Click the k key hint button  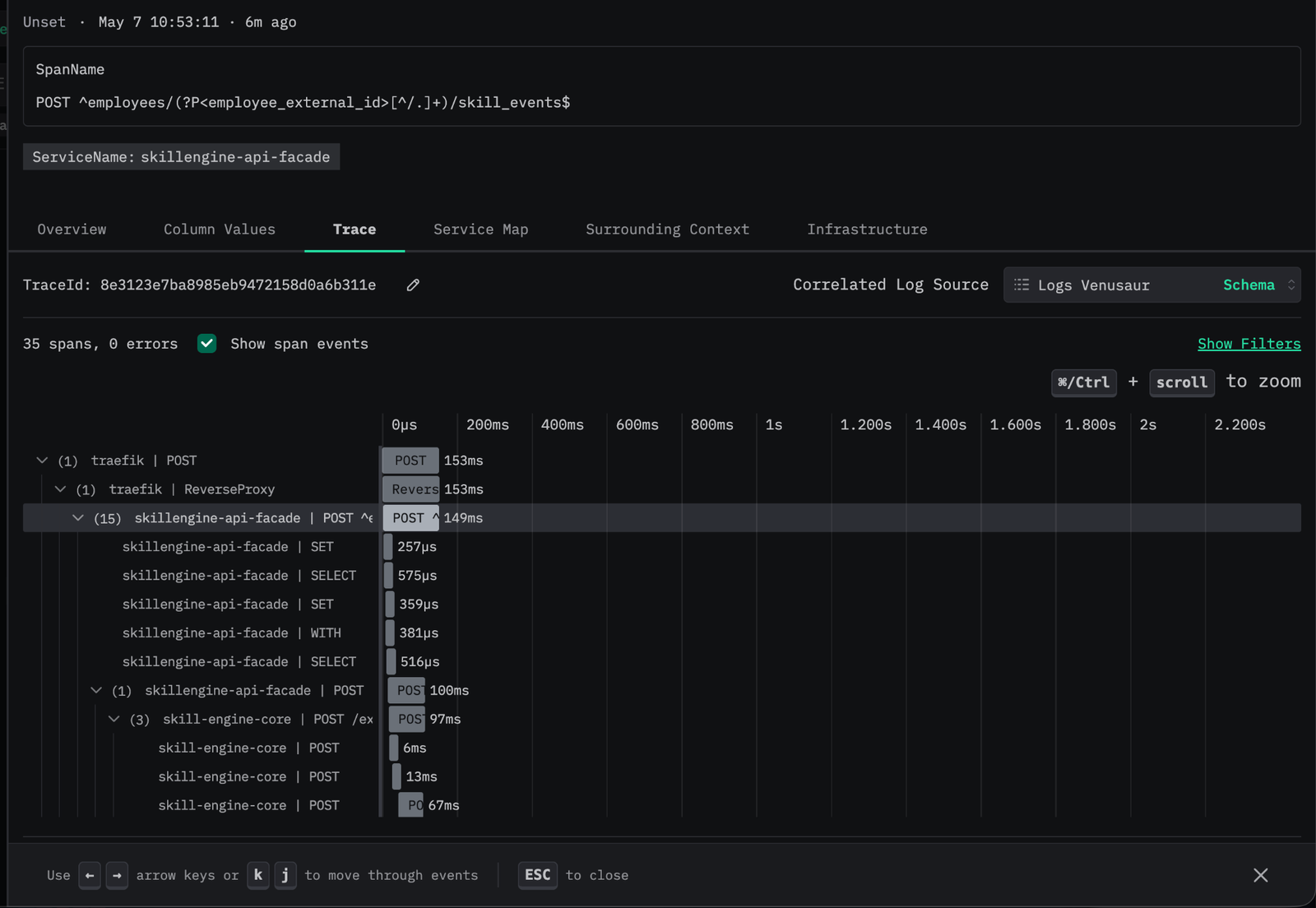click(258, 875)
